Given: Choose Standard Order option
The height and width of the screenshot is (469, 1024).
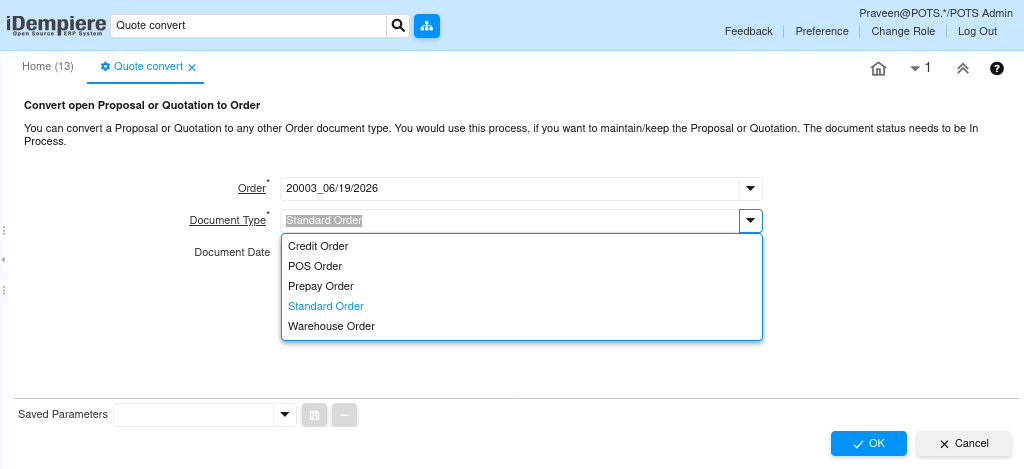Looking at the screenshot, I should pos(522,306).
